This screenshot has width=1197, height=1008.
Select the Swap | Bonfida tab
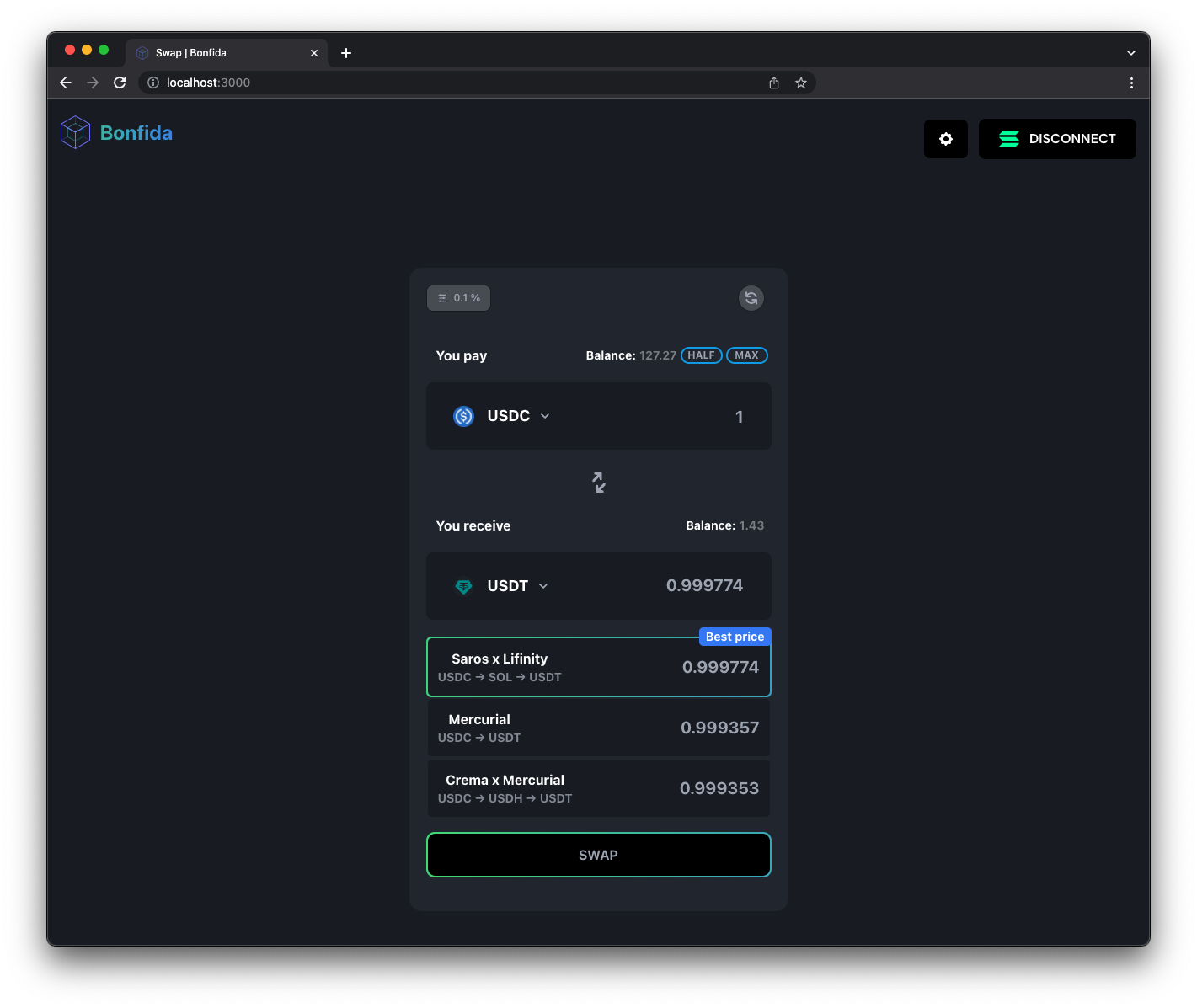click(227, 53)
